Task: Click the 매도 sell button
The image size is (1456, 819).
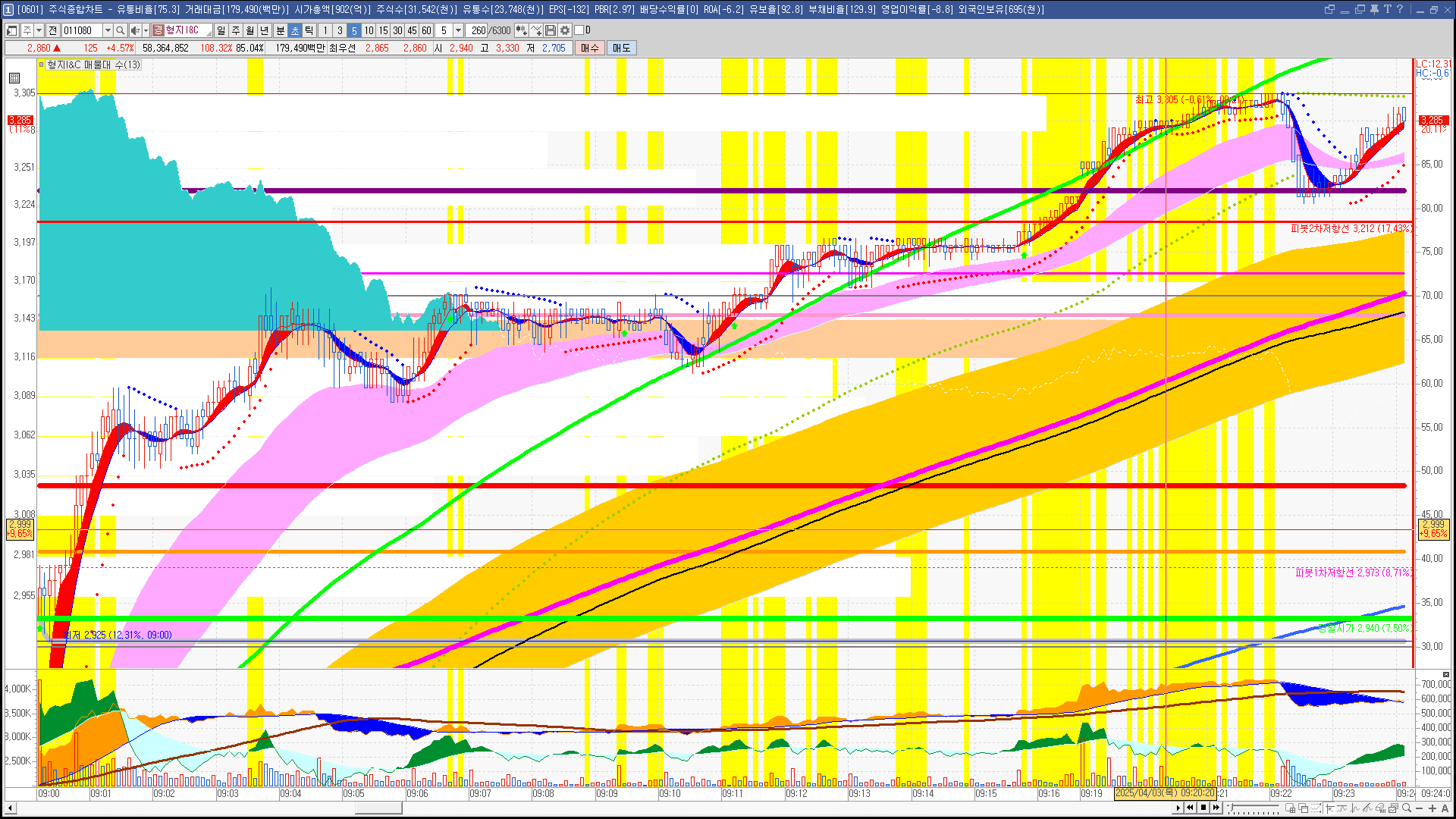Action: [622, 48]
